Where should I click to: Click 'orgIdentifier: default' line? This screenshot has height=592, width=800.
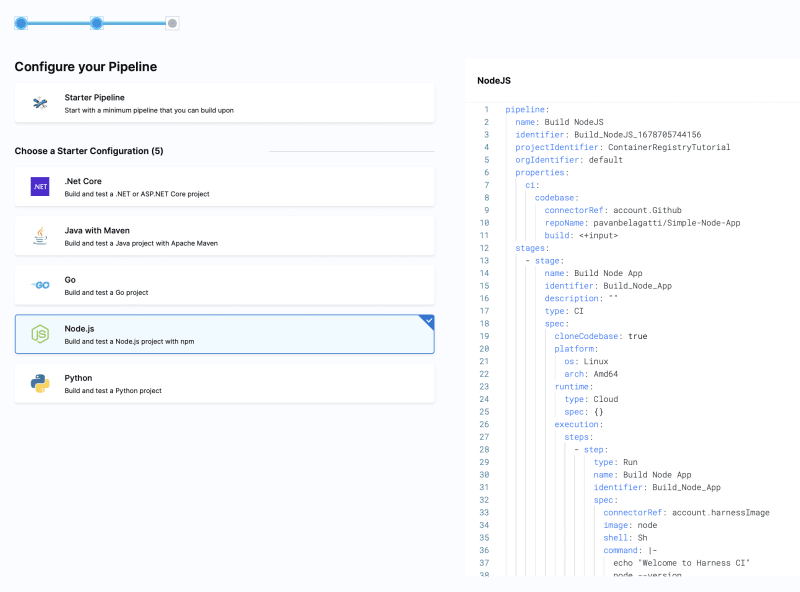[569, 160]
